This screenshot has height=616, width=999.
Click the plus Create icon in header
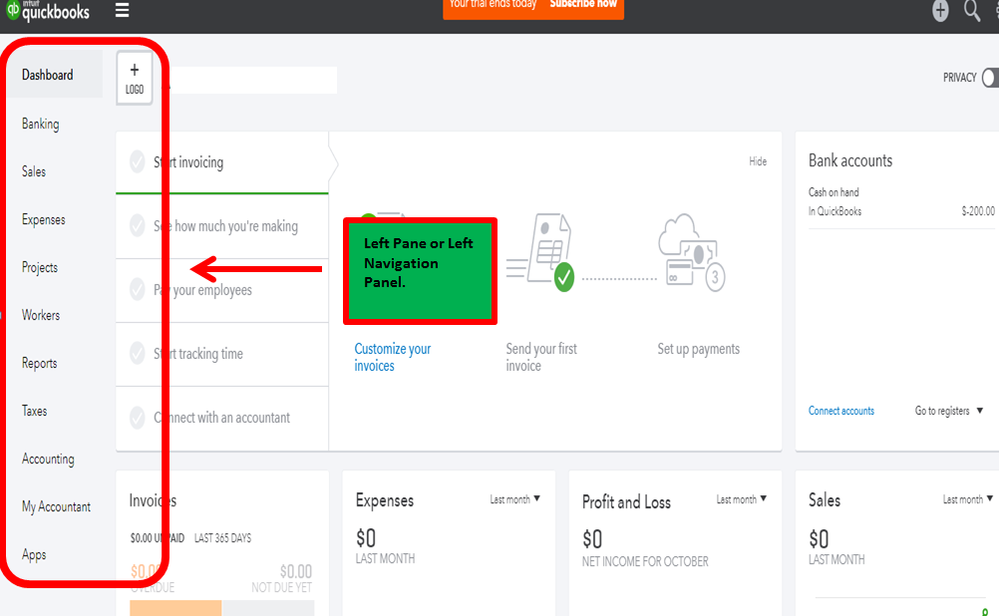pyautogui.click(x=940, y=10)
